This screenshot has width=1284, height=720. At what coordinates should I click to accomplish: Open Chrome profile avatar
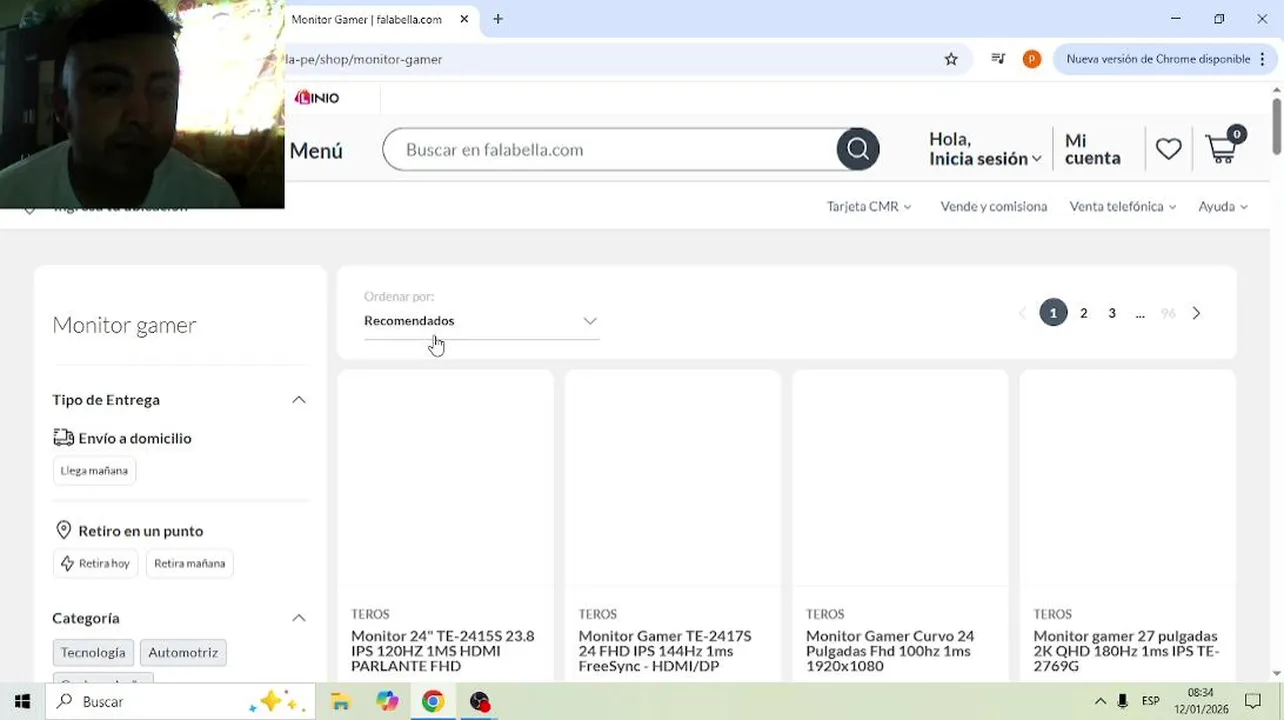pyautogui.click(x=1032, y=59)
